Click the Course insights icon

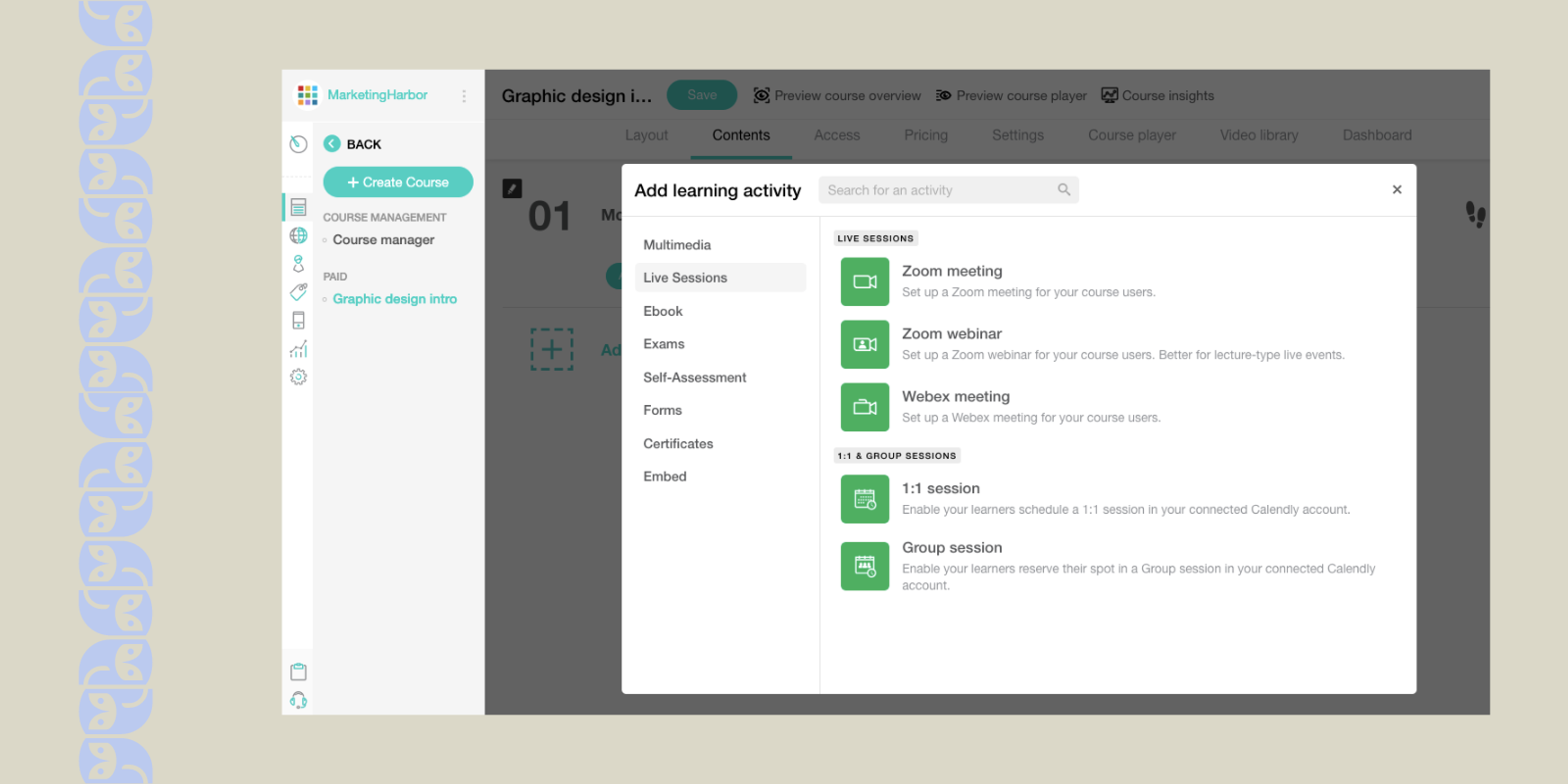click(1109, 96)
